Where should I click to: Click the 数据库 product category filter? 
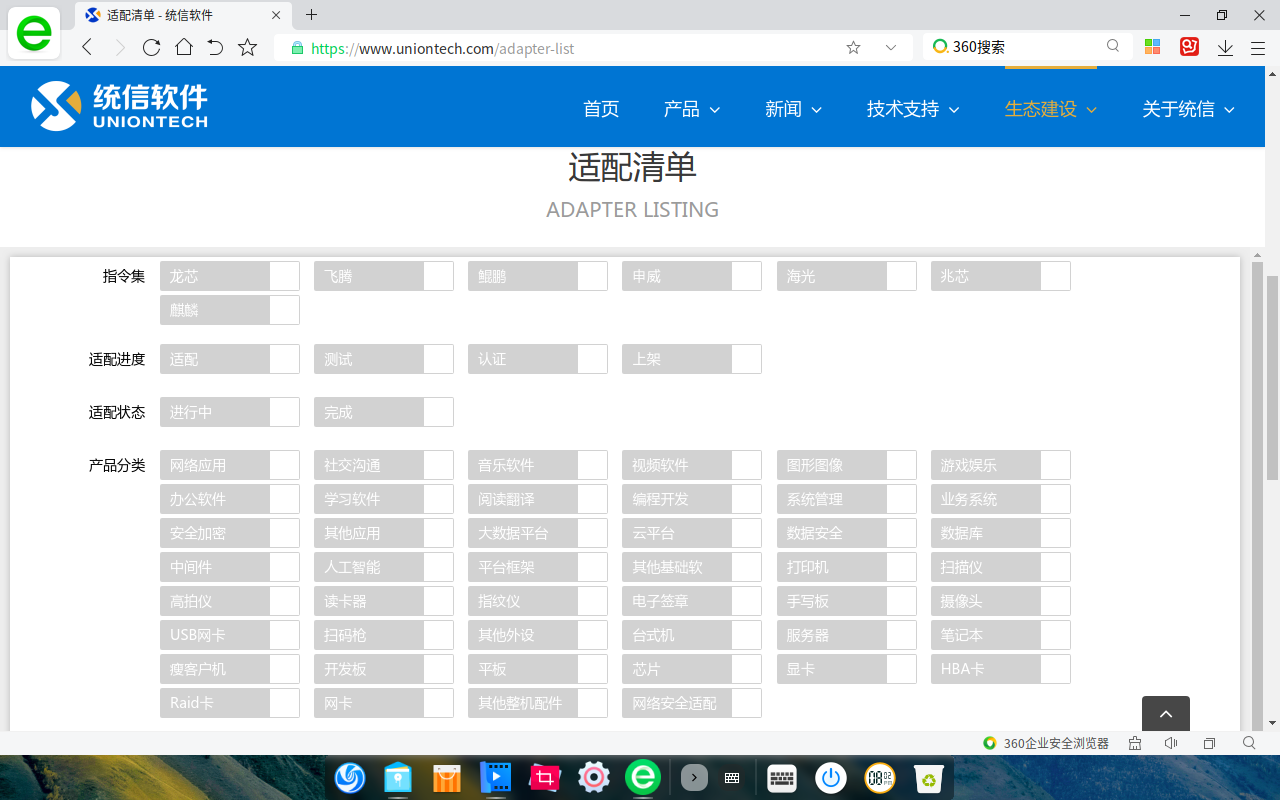point(1000,533)
